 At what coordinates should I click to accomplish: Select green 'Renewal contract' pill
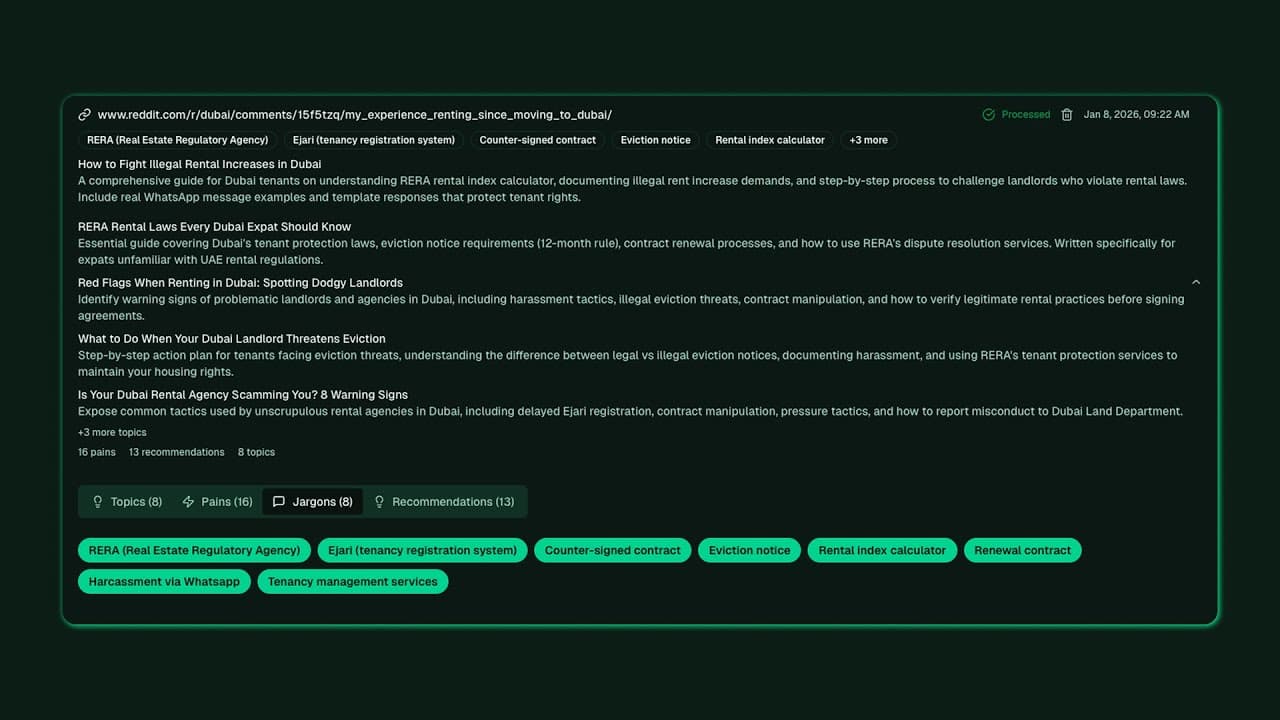point(1022,550)
